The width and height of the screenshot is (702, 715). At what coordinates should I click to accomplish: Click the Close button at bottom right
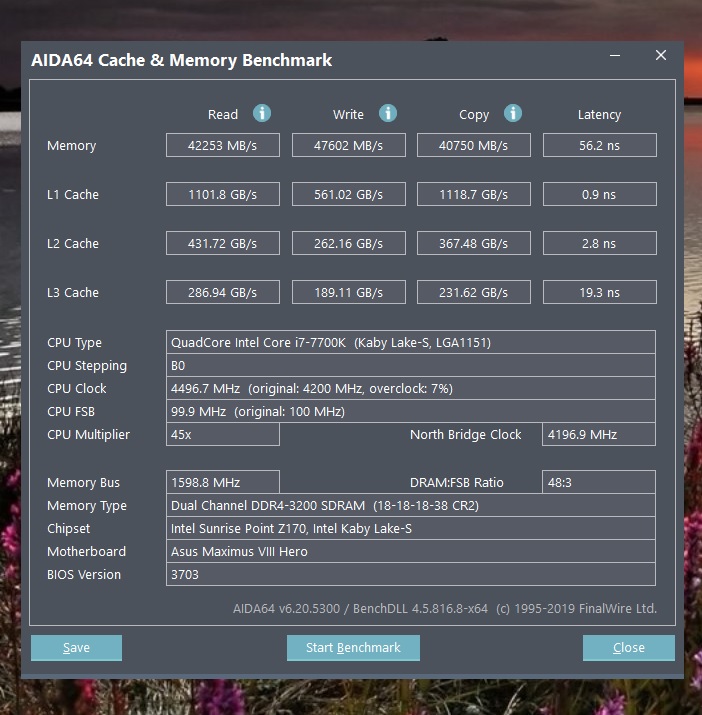point(629,648)
